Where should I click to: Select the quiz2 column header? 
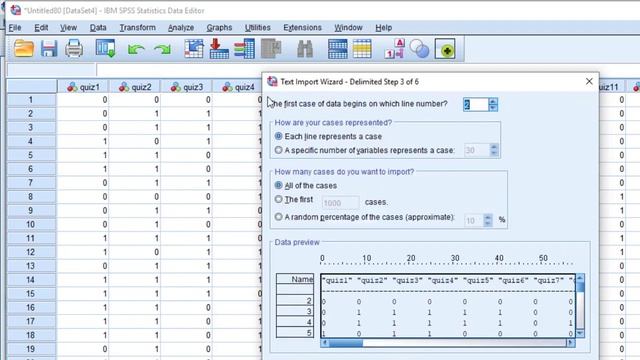[x=135, y=87]
